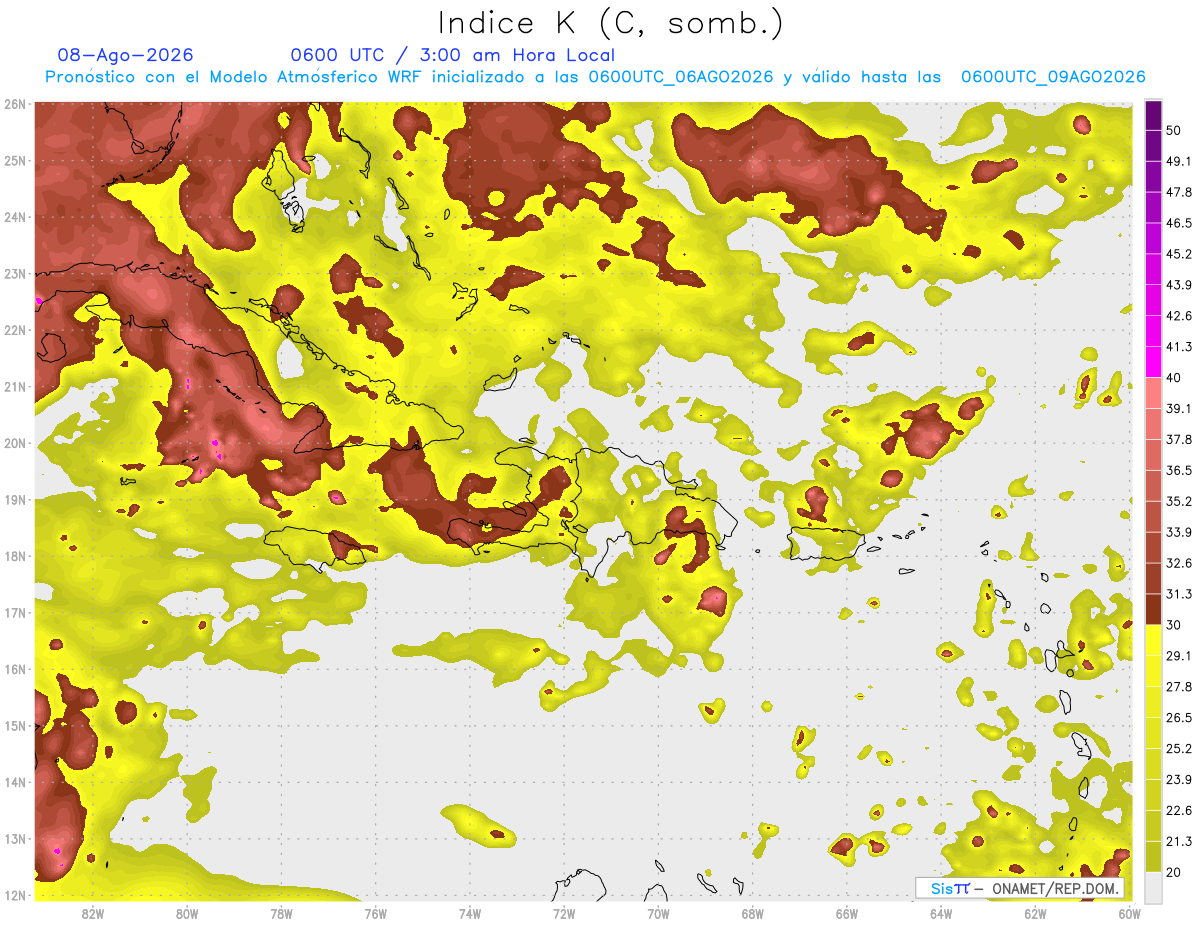1200x927 pixels.
Task: Select the "14N" latitude label
Action: pos(15,782)
